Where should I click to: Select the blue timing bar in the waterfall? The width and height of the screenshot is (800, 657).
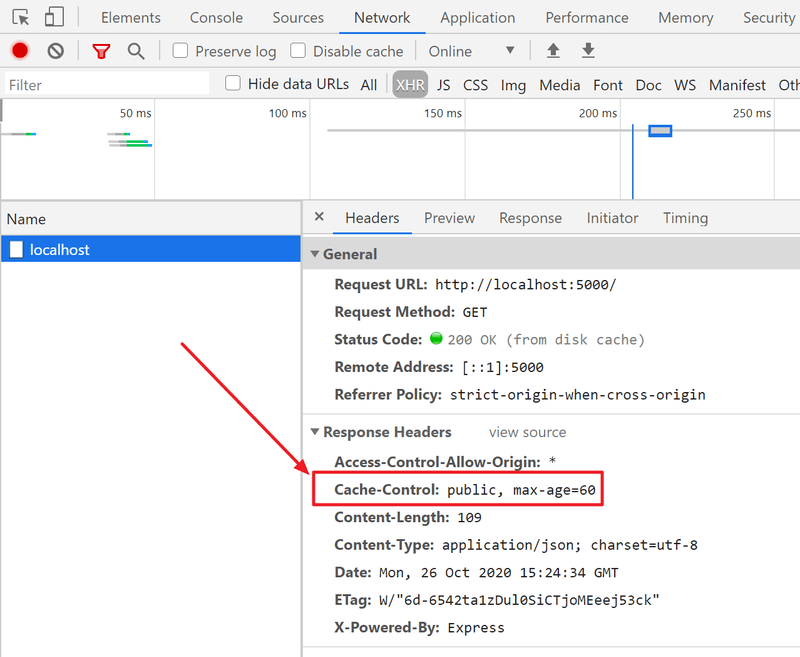[658, 130]
